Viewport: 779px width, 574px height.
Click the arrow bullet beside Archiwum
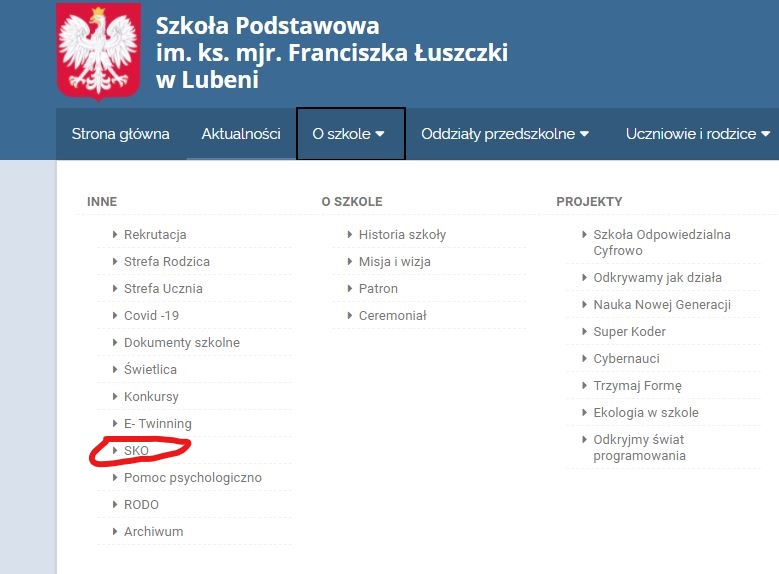[x=115, y=532]
